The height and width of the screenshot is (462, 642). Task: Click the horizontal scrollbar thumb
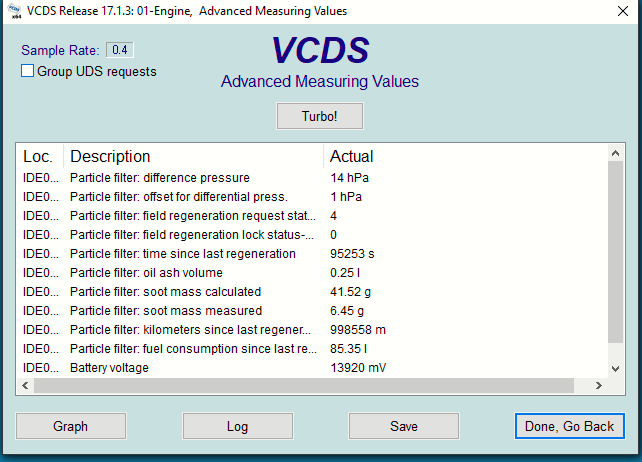304,385
